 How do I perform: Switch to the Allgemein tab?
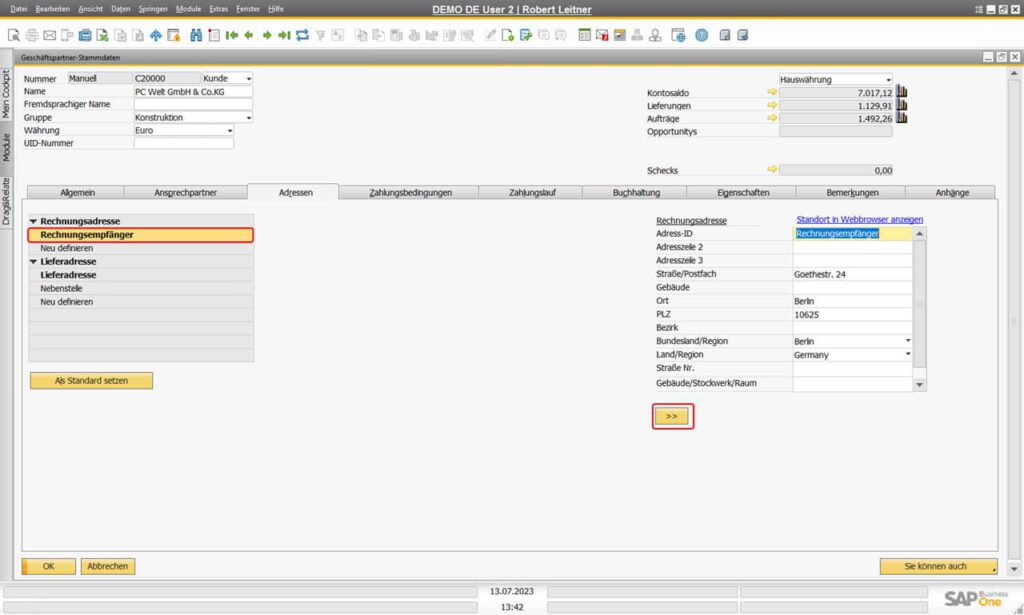(x=77, y=193)
